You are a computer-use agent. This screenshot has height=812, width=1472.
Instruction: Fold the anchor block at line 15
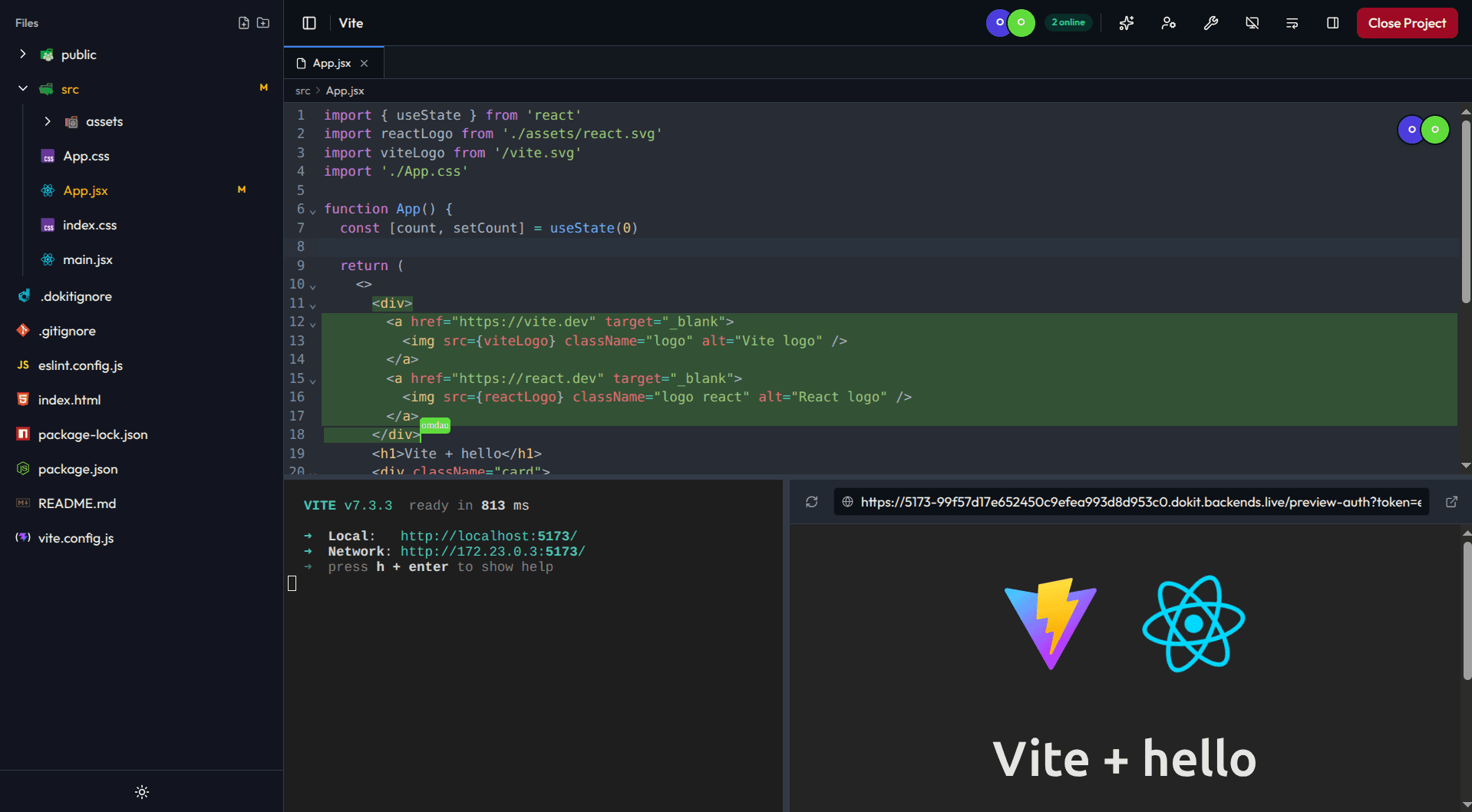click(313, 380)
